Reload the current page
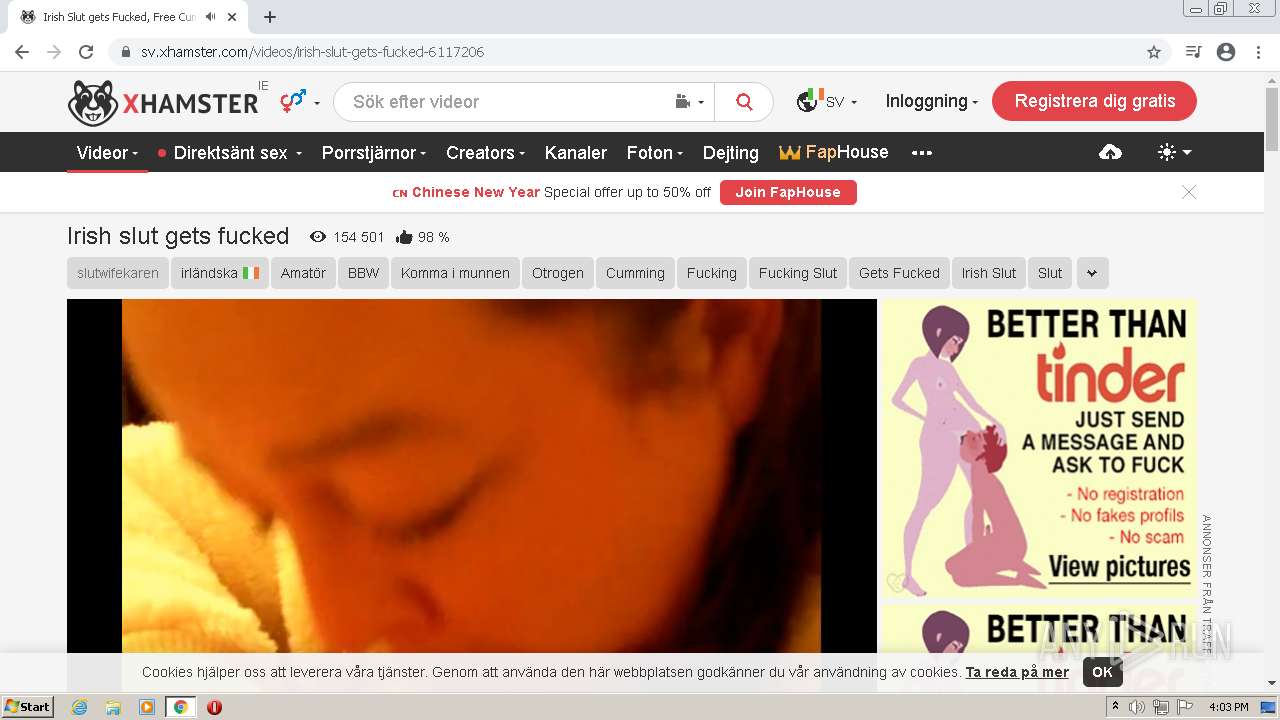Screen dimensions: 1280x720 point(86,52)
